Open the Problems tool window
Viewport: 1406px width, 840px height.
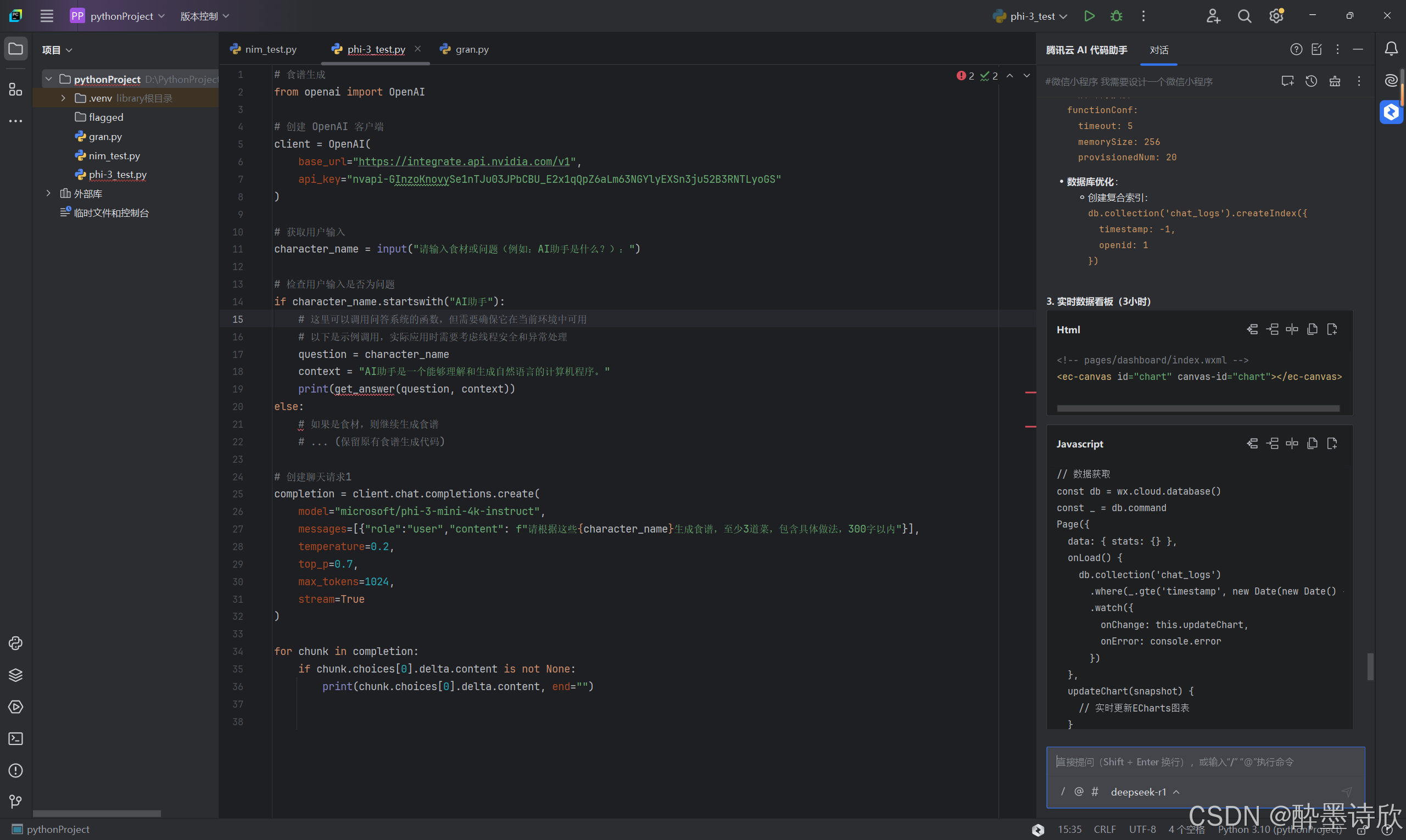(15, 770)
